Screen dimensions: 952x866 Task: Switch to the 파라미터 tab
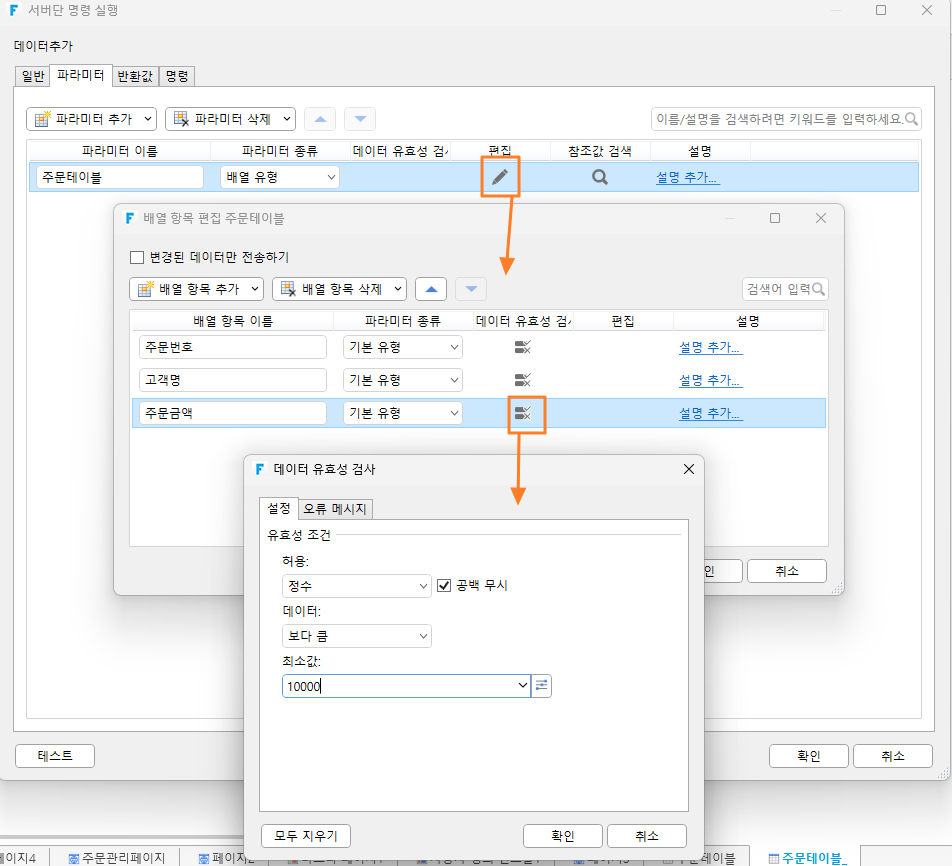pyautogui.click(x=81, y=75)
